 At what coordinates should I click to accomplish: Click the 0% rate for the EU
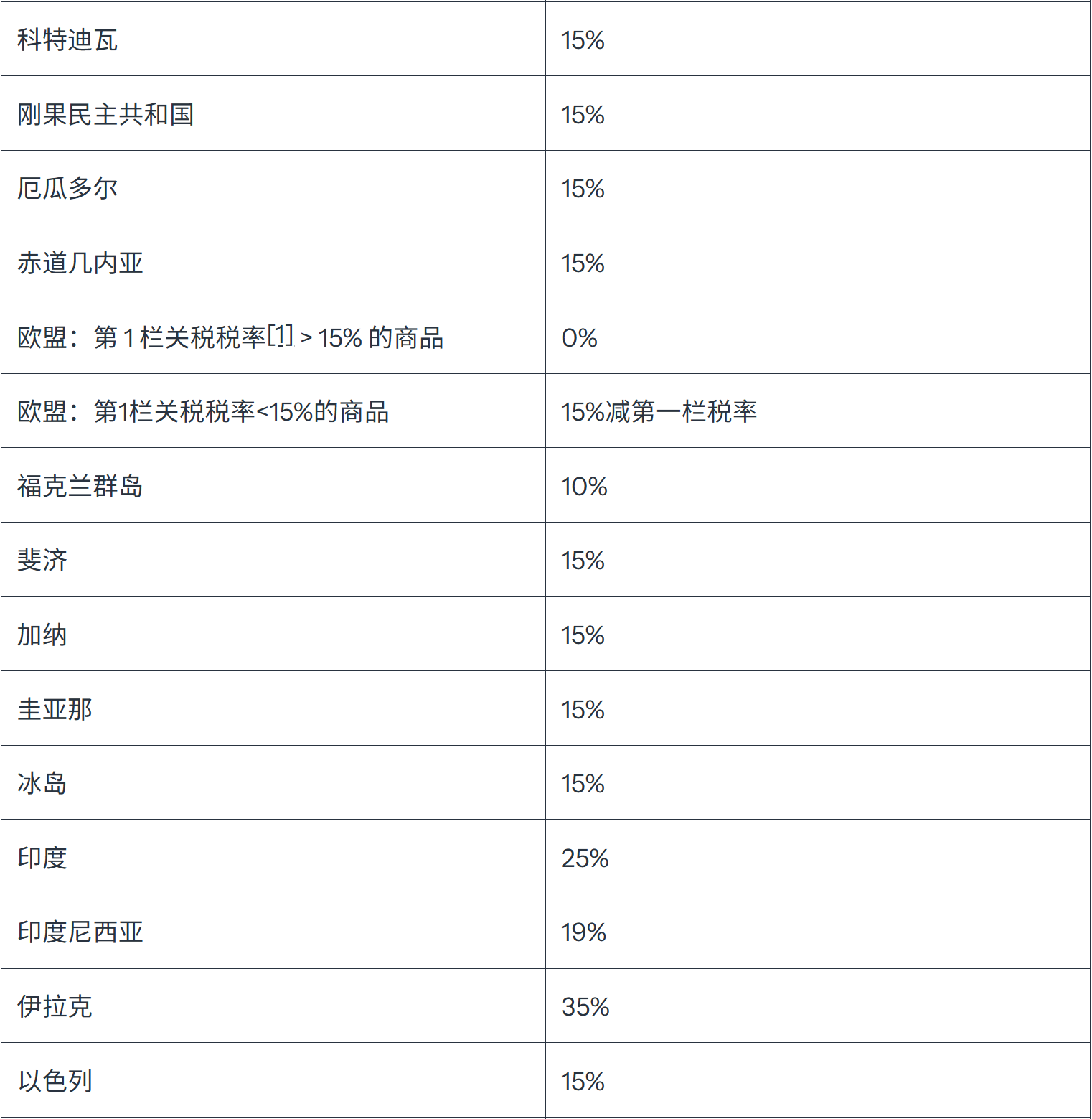pyautogui.click(x=580, y=337)
